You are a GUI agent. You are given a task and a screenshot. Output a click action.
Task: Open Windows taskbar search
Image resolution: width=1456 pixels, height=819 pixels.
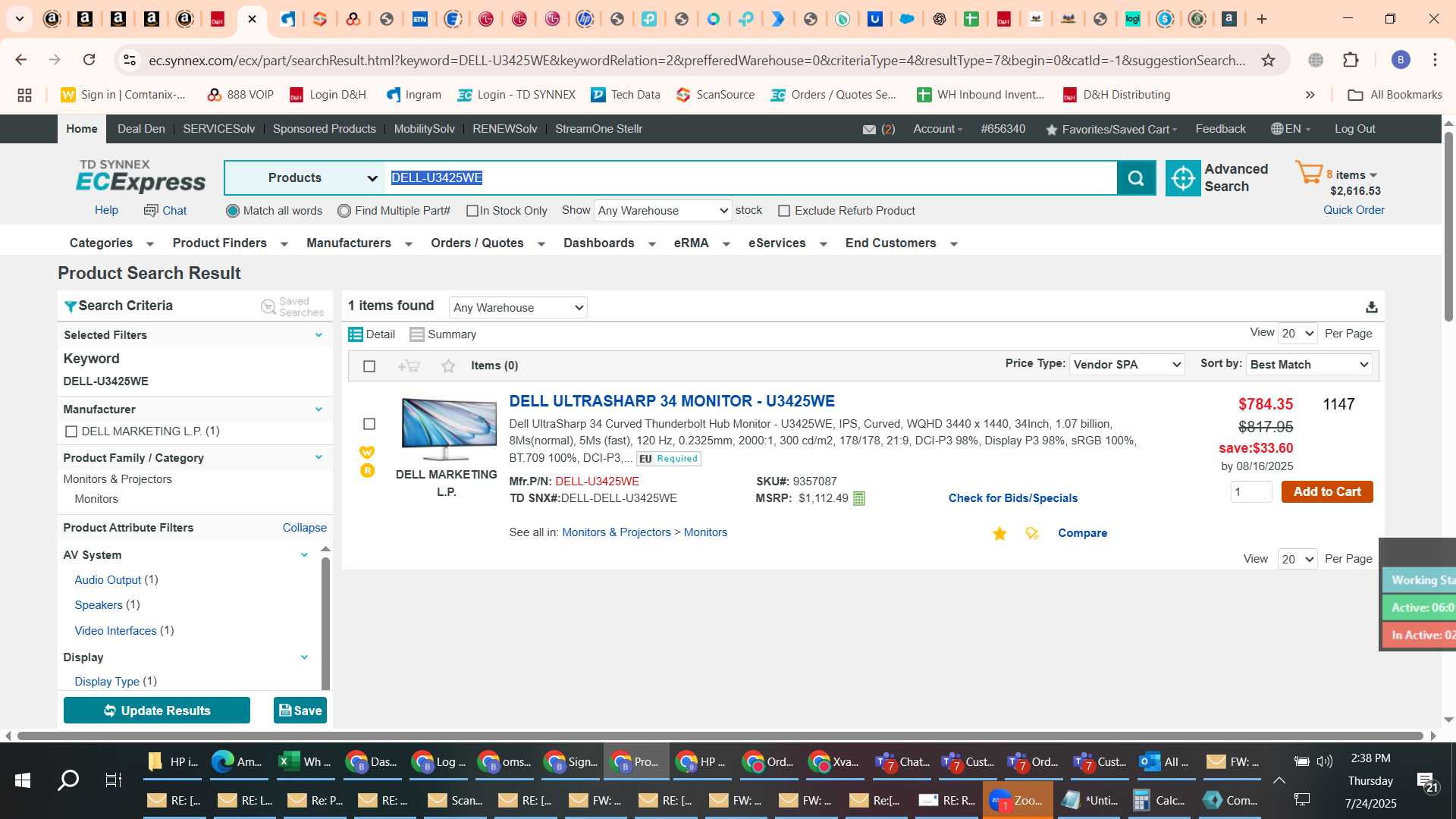tap(68, 780)
